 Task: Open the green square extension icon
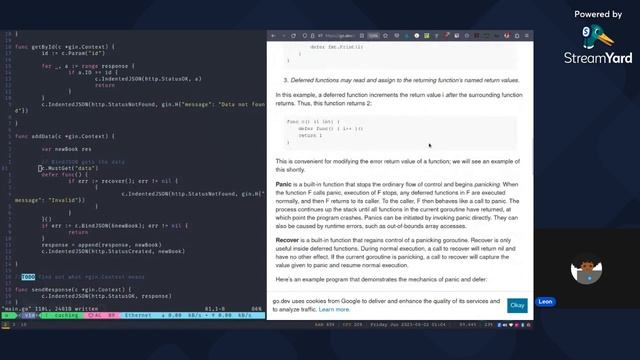(427, 36)
